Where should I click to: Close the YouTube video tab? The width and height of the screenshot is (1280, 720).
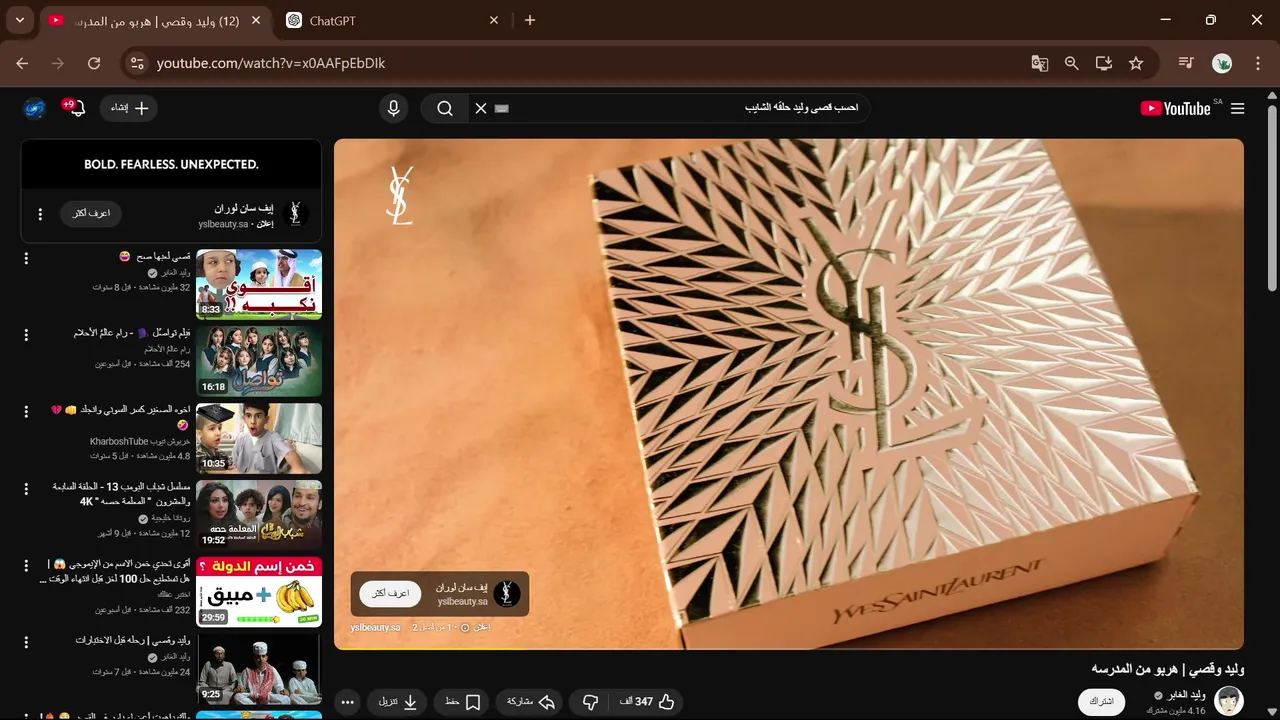[255, 20]
